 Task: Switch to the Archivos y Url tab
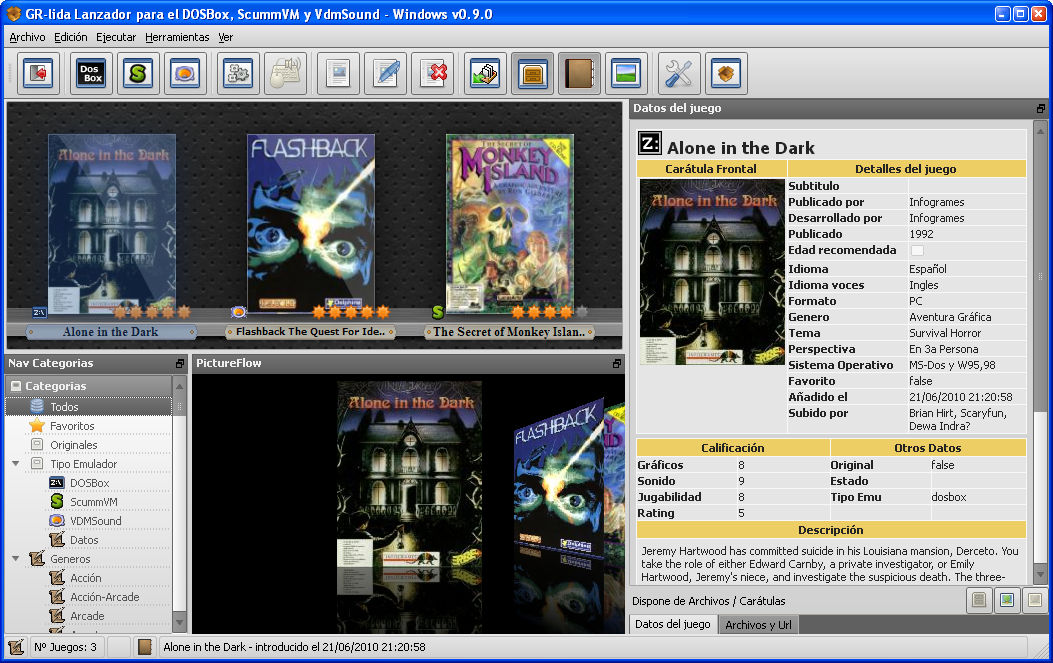coord(760,625)
